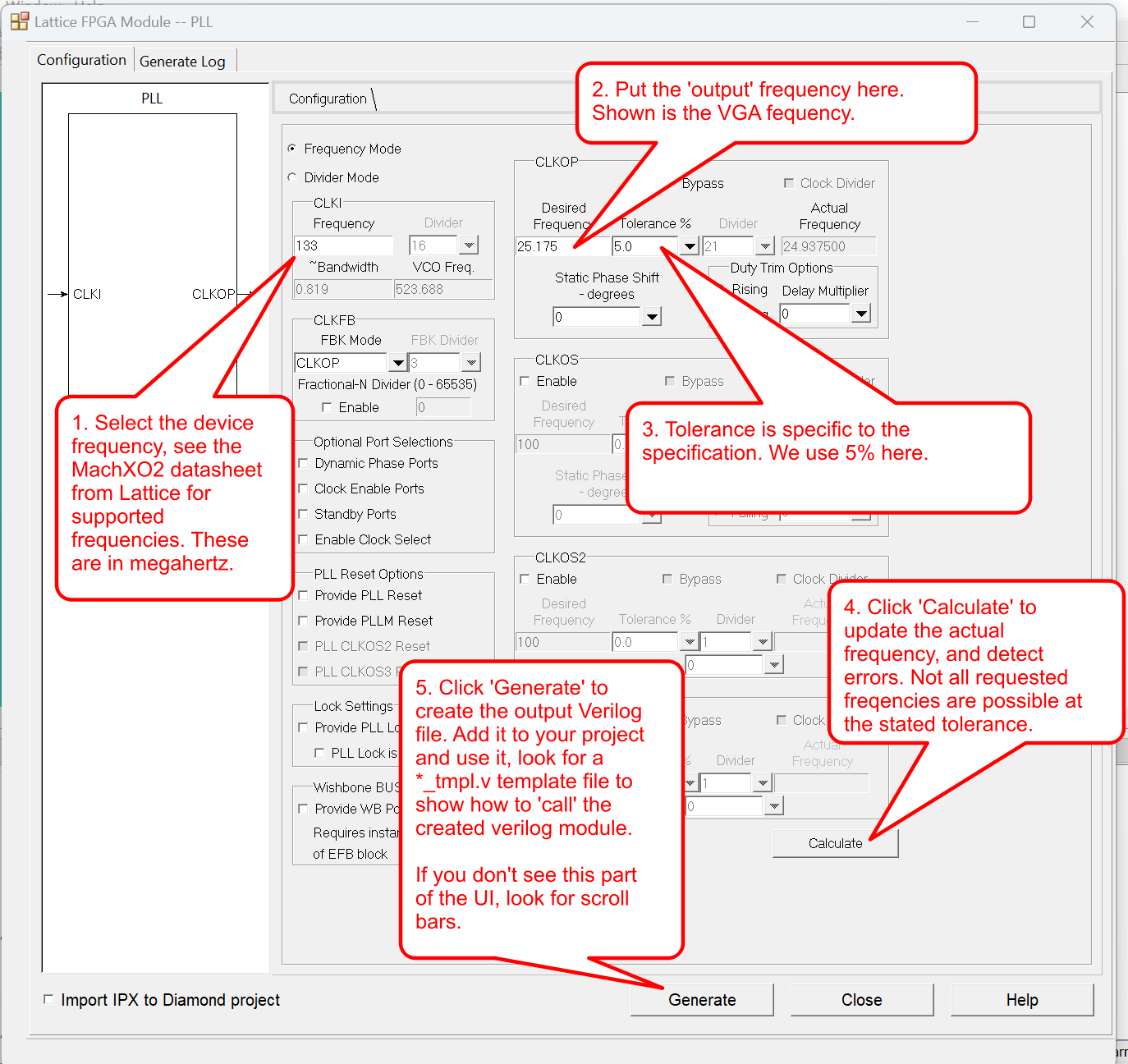Toggle the PLL Lock is sticky checkbox

319,753
